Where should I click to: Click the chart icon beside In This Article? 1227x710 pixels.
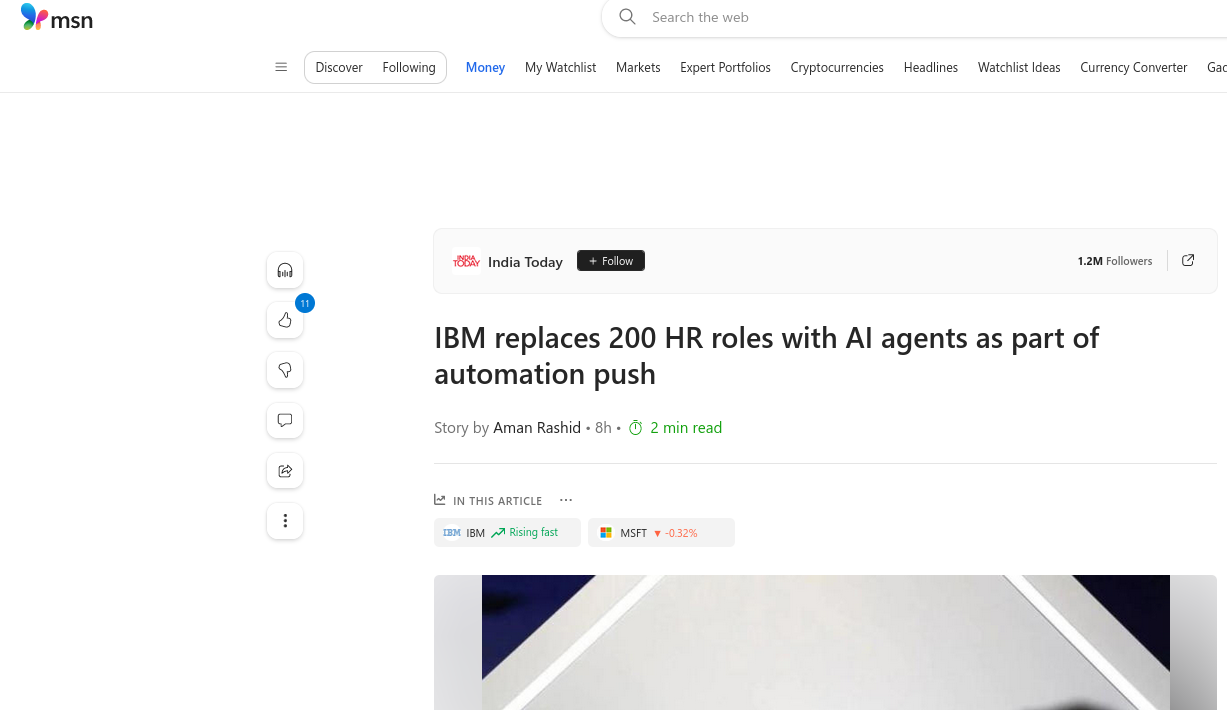440,500
